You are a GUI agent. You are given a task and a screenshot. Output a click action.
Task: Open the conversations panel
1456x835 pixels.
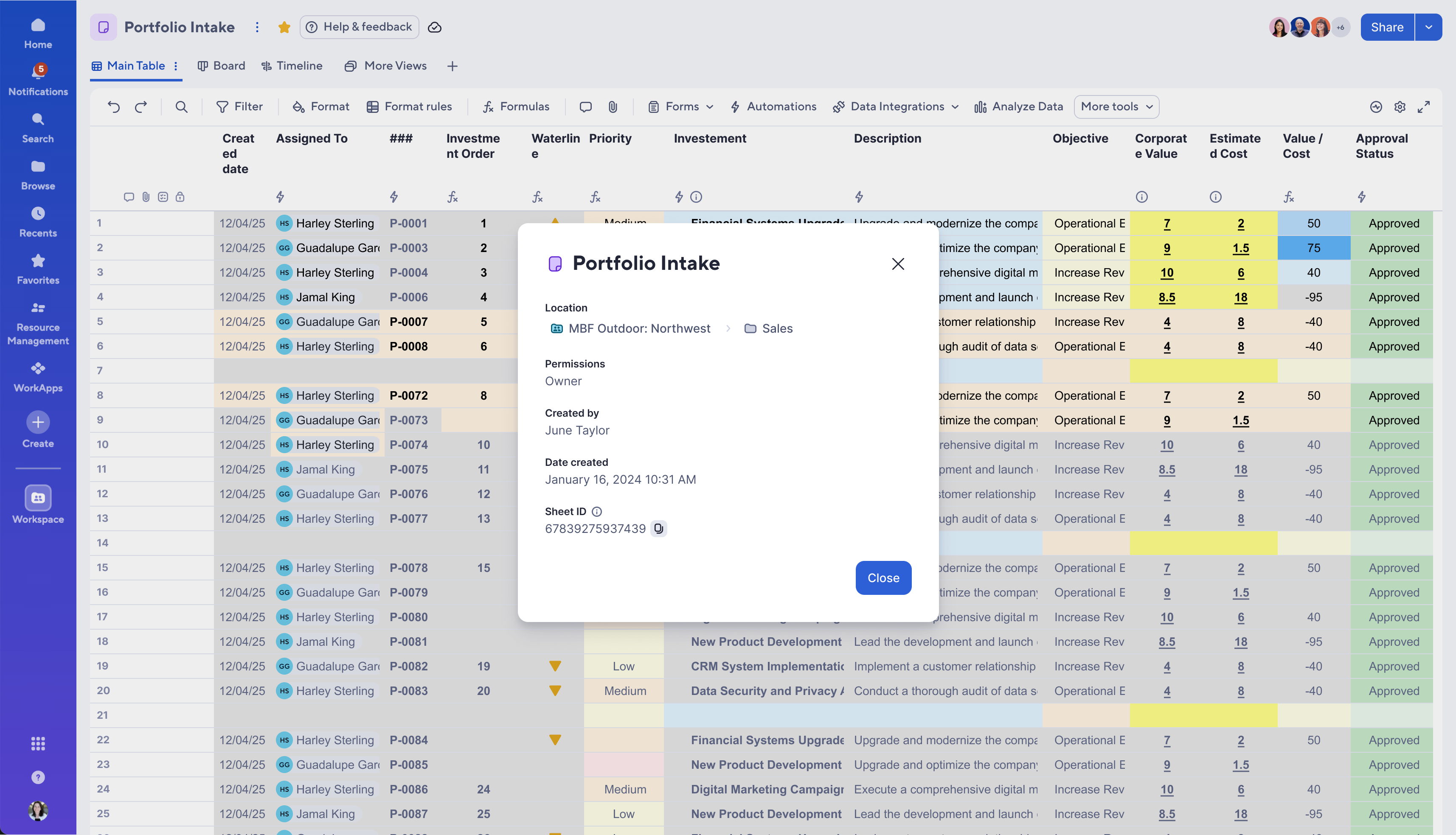click(x=585, y=106)
